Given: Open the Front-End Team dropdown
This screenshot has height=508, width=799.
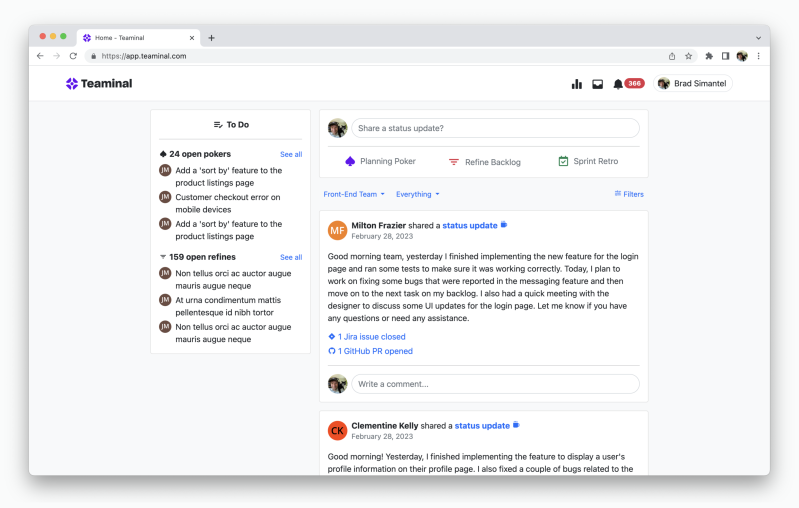Looking at the screenshot, I should (354, 194).
